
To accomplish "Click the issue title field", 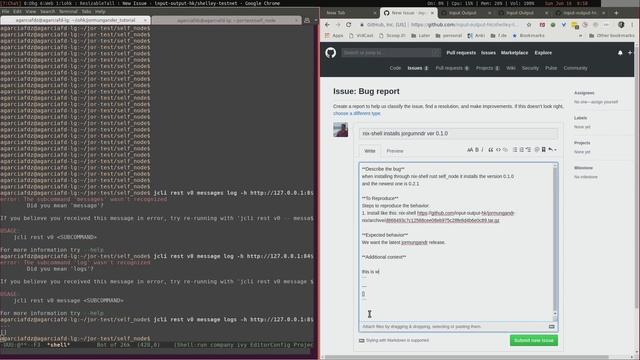I will (x=458, y=133).
